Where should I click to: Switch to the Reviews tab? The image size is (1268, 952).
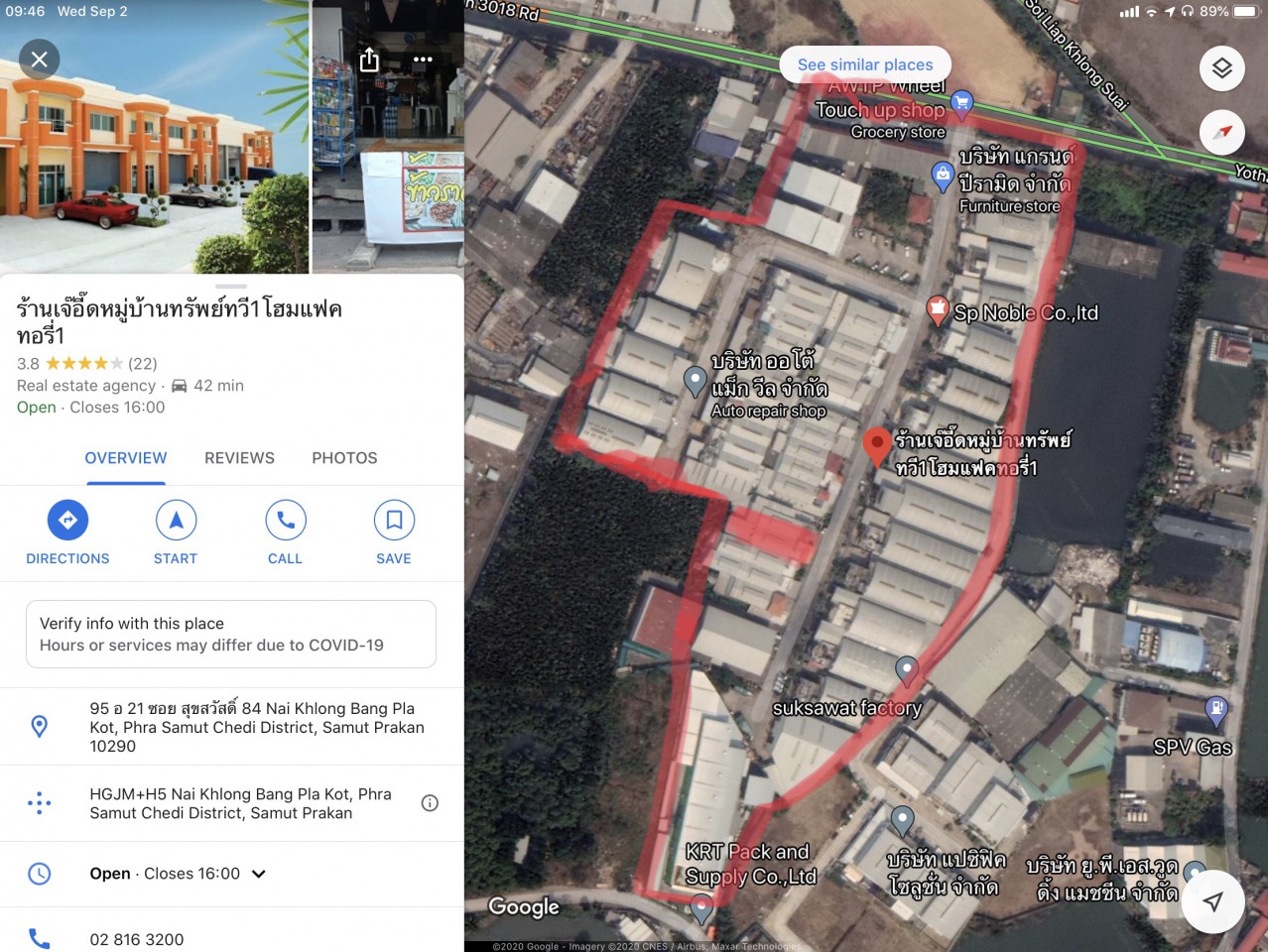[239, 458]
